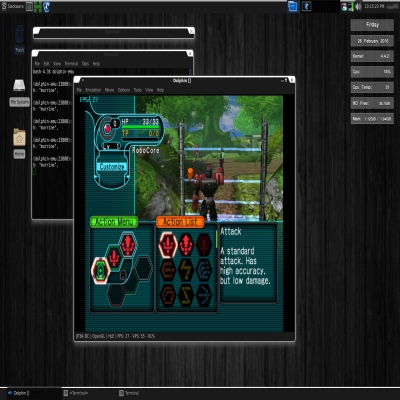Click the Mem usage widget
Screen dimensions: 400x400
coord(372,119)
